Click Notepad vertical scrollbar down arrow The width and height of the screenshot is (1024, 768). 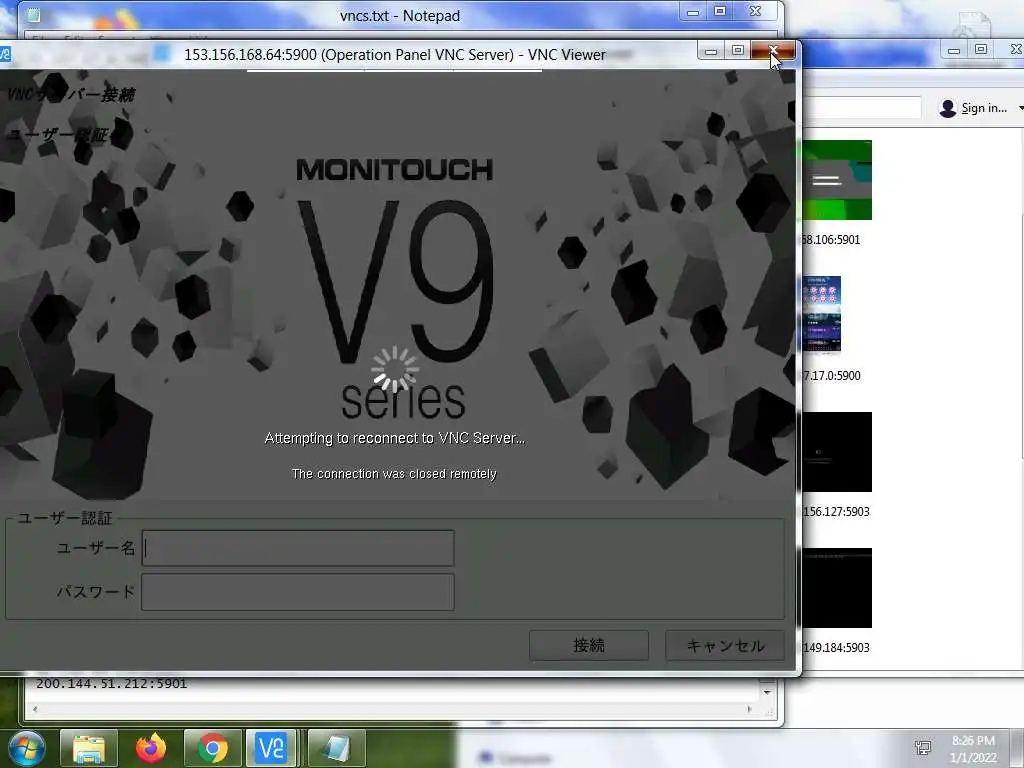point(767,692)
